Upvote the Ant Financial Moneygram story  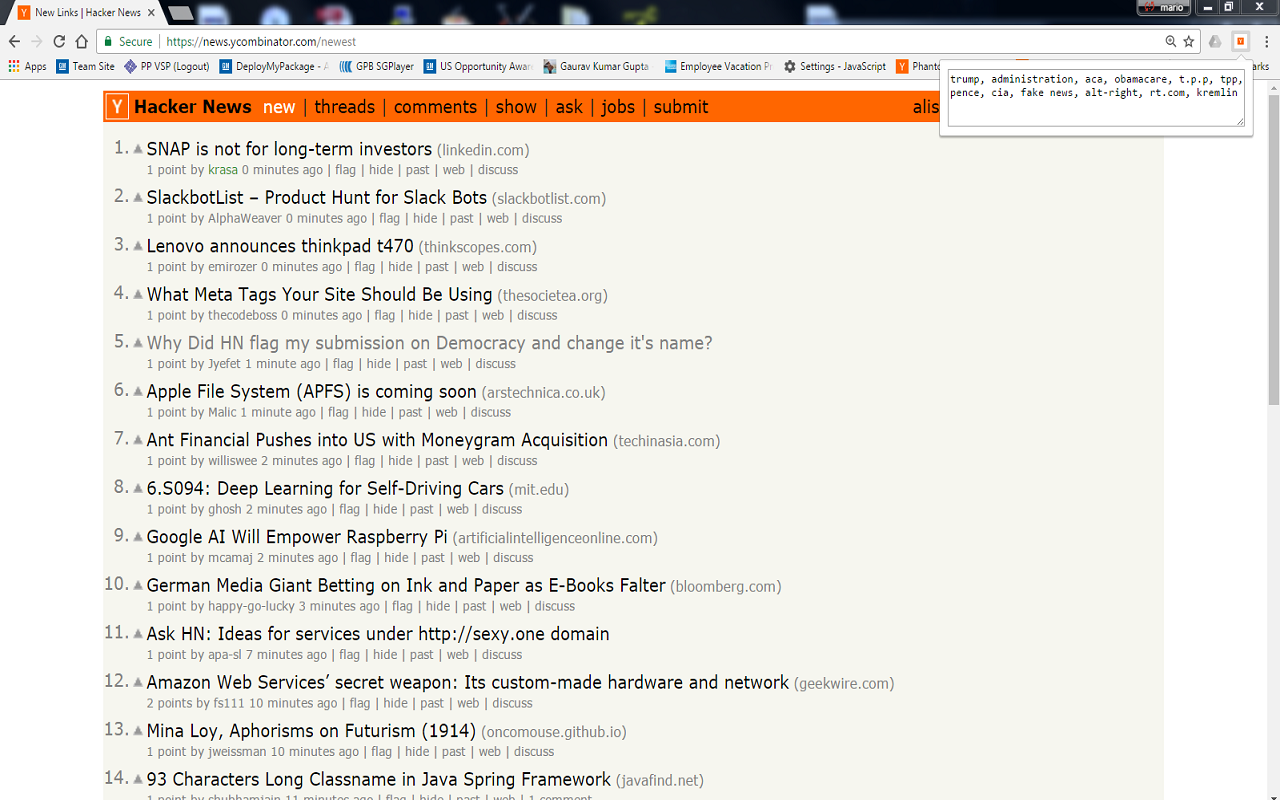tap(138, 440)
